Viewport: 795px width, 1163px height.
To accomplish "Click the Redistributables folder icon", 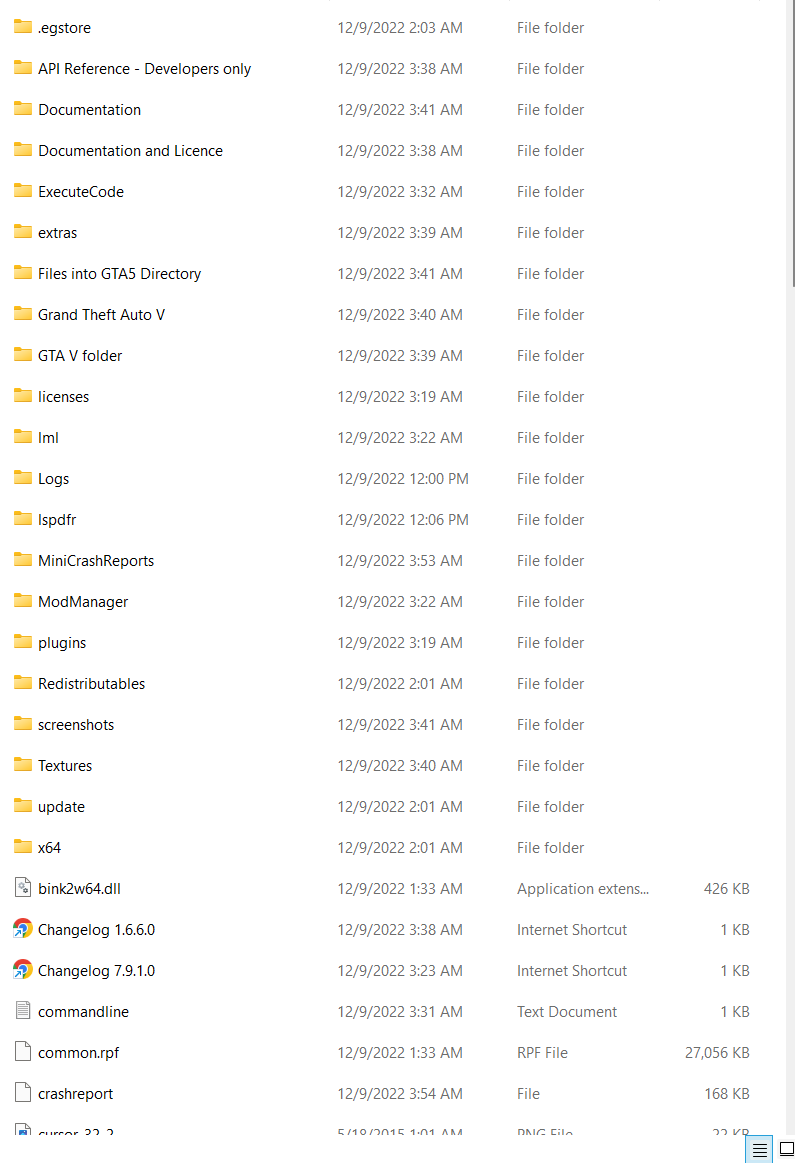I will point(23,683).
